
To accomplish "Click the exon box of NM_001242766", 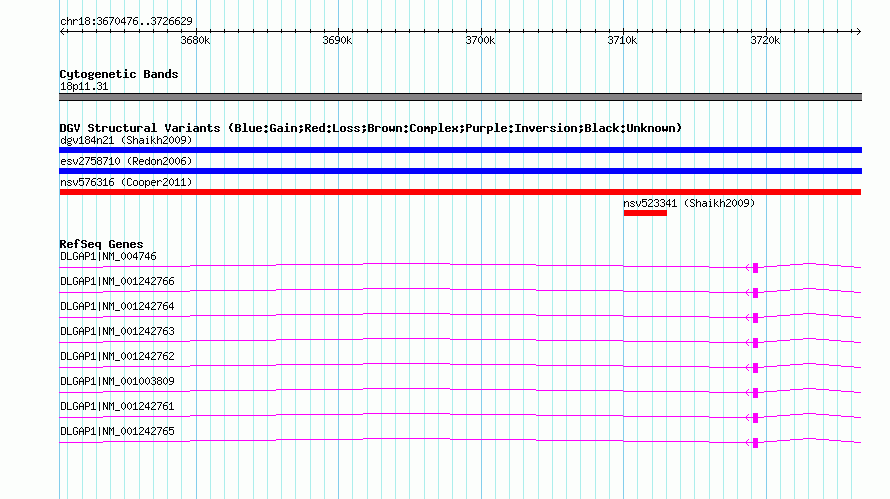I will click(755, 293).
